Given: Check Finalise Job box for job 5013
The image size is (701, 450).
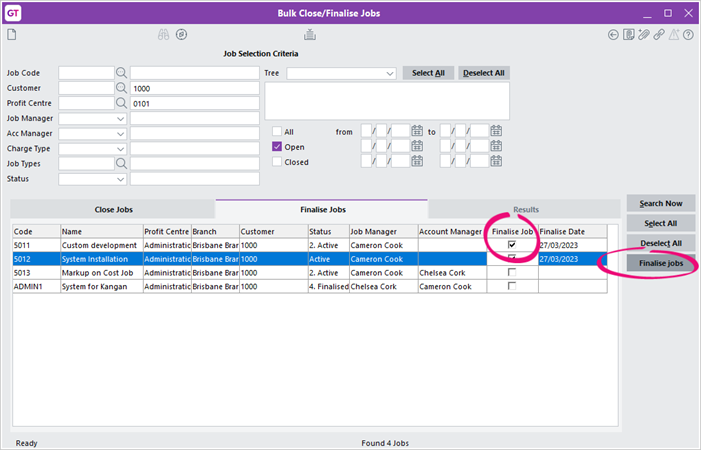Looking at the screenshot, I should click(x=512, y=272).
